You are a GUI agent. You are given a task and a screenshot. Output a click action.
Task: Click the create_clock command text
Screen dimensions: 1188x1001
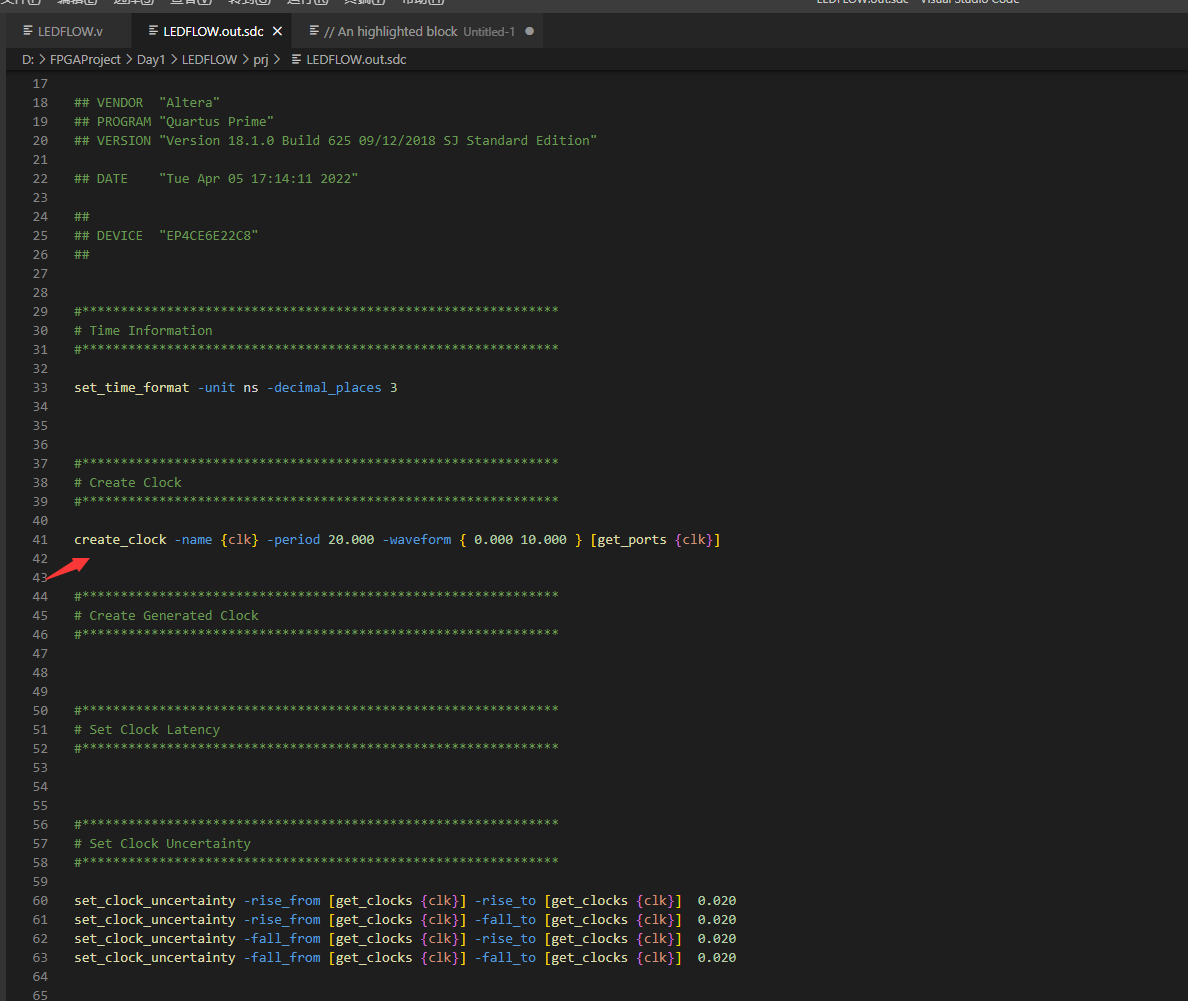pos(120,540)
